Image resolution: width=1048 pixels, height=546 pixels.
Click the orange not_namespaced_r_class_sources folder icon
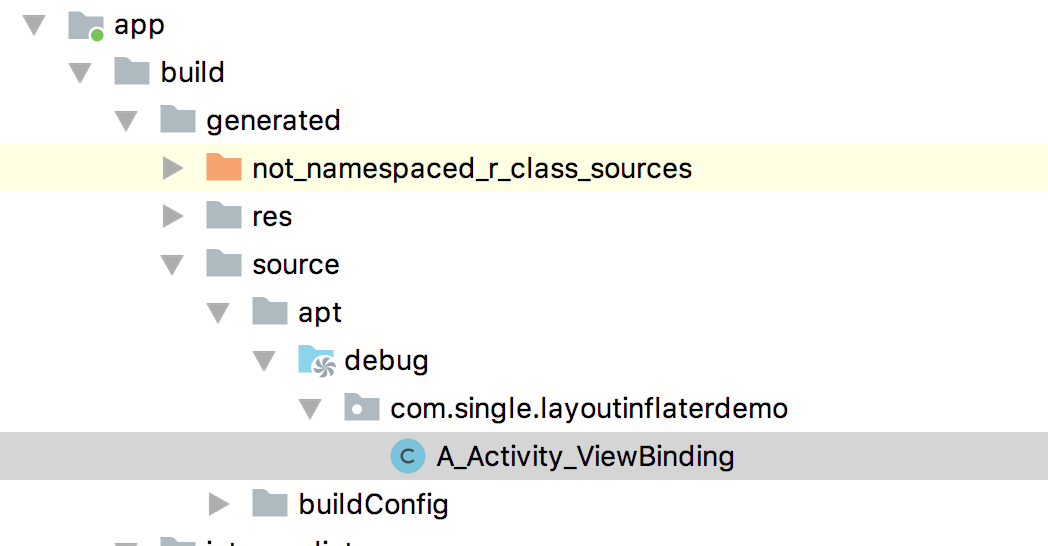coord(224,167)
